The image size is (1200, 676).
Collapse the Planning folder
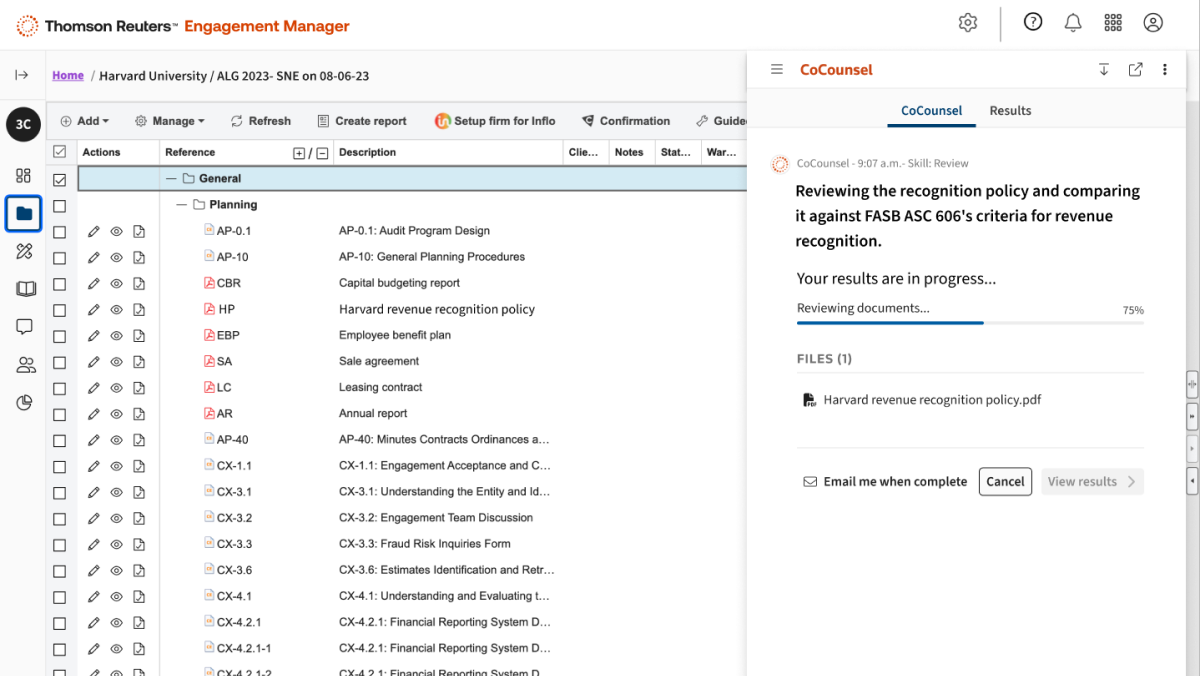[181, 205]
